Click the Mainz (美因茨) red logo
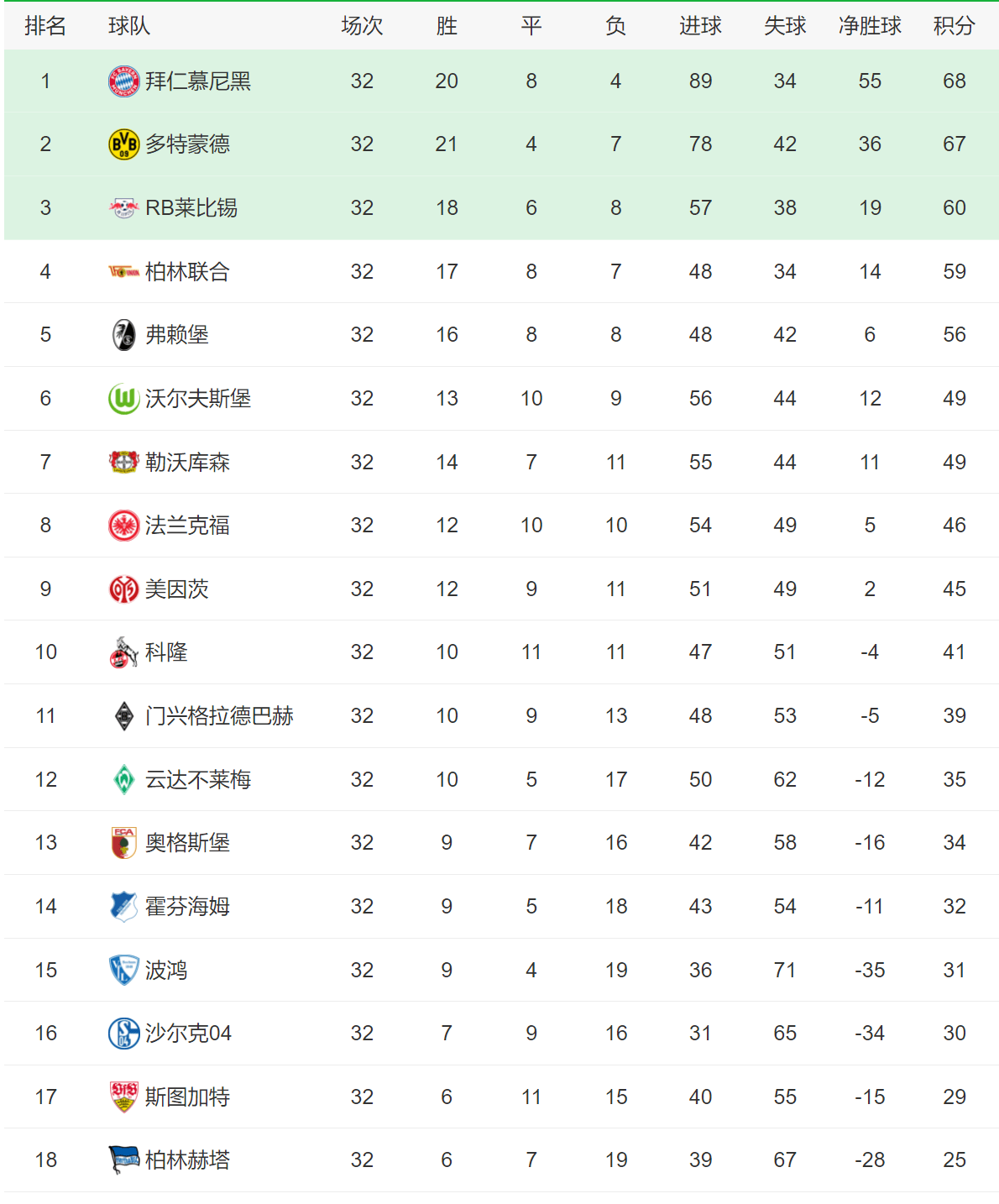 click(124, 589)
